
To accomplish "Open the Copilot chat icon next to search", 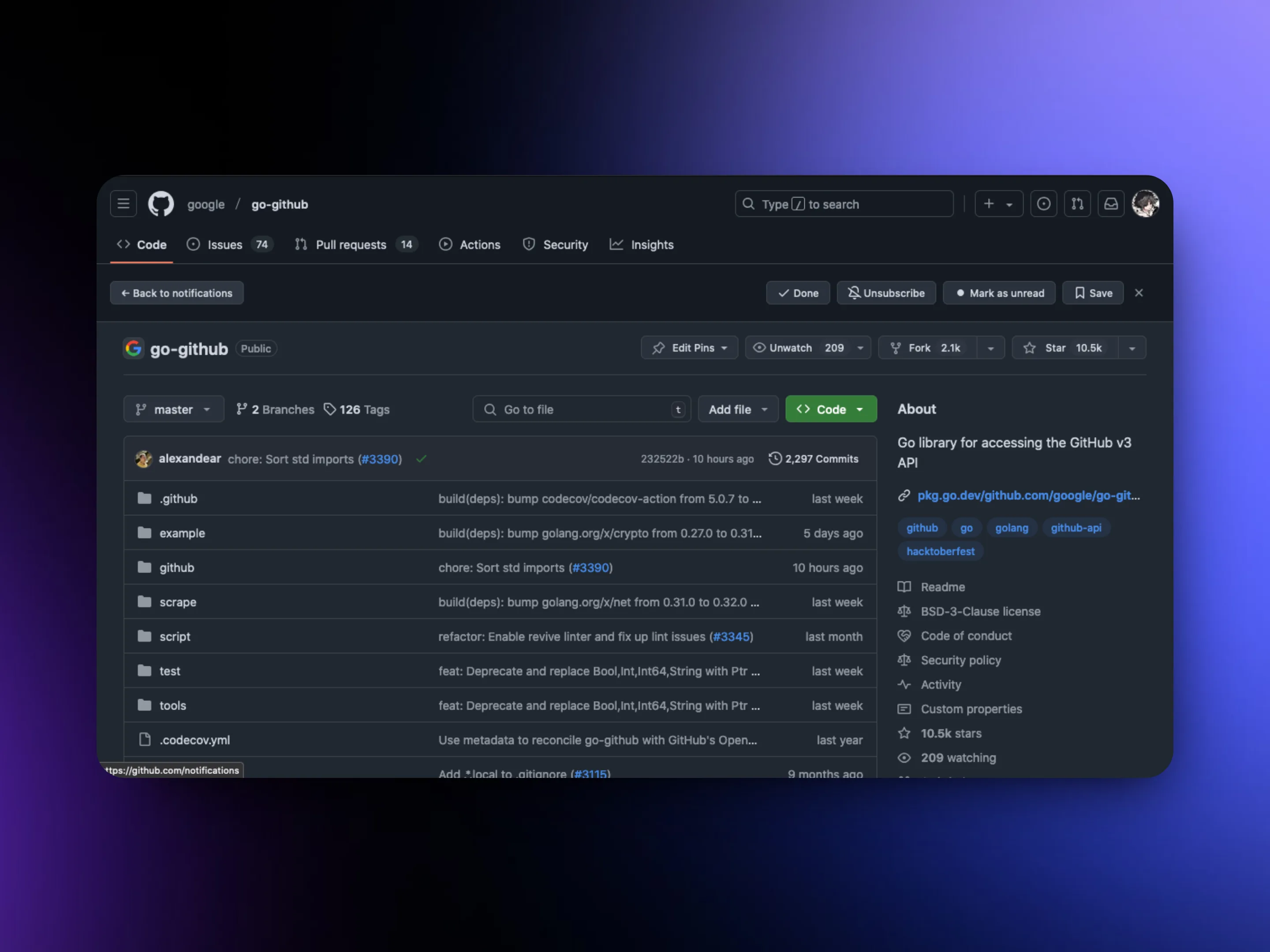I will pos(998,204).
